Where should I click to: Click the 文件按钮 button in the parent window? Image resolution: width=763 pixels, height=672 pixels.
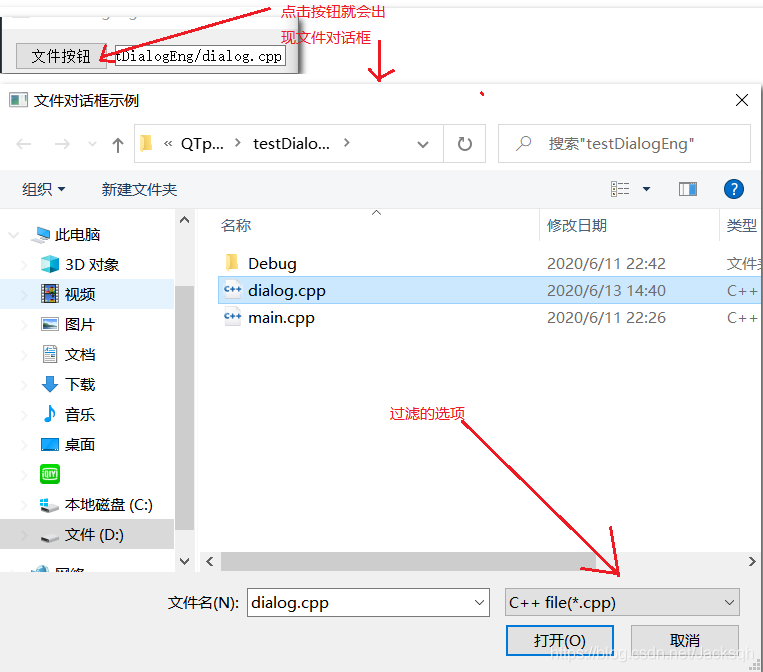pyautogui.click(x=61, y=56)
